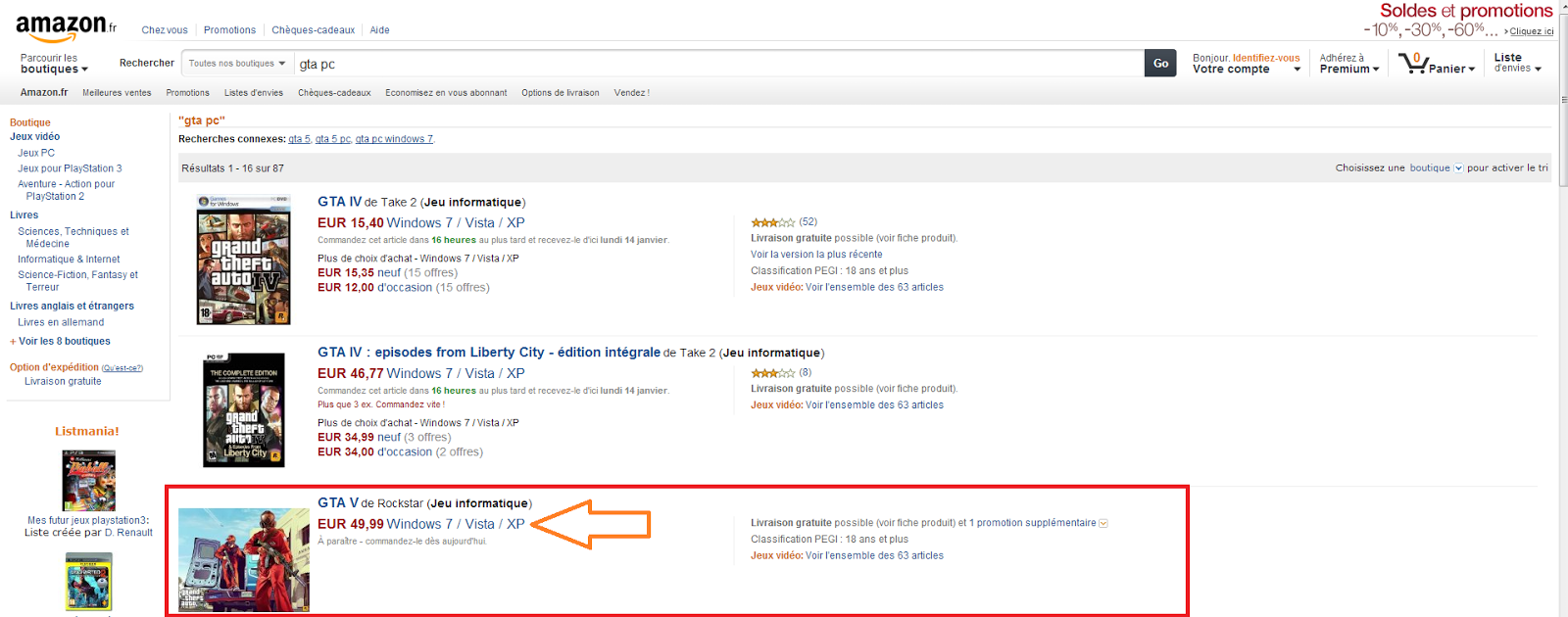
Task: Click related search 'gta pc windows 7'
Action: [x=394, y=139]
